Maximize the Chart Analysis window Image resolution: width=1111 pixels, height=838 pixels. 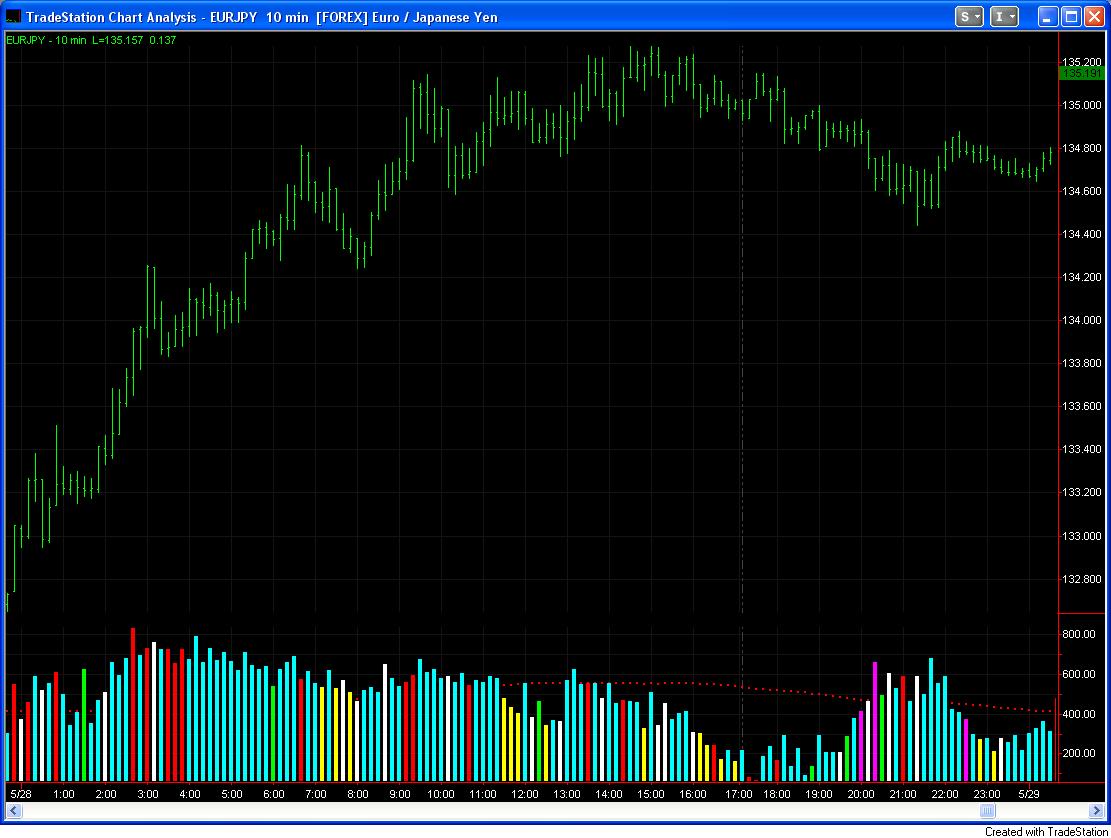coord(1072,16)
